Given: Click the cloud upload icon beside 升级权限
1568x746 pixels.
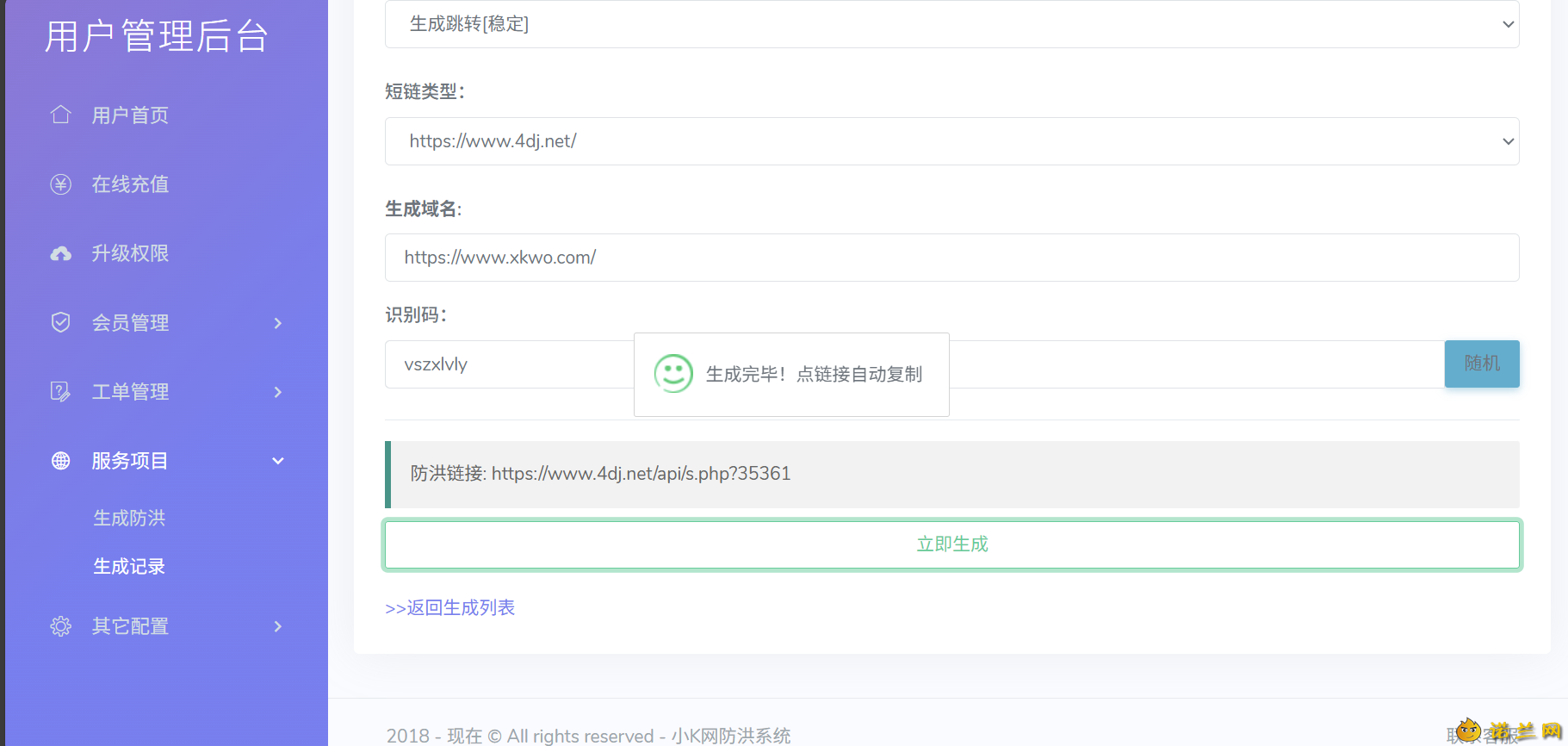Looking at the screenshot, I should (60, 253).
